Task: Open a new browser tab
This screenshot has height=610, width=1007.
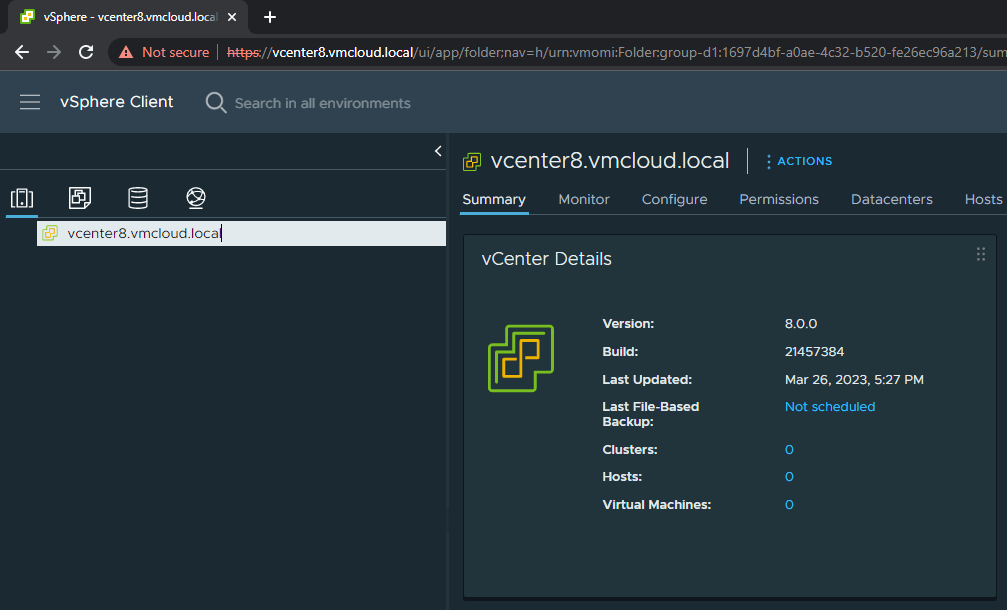Action: click(x=270, y=17)
